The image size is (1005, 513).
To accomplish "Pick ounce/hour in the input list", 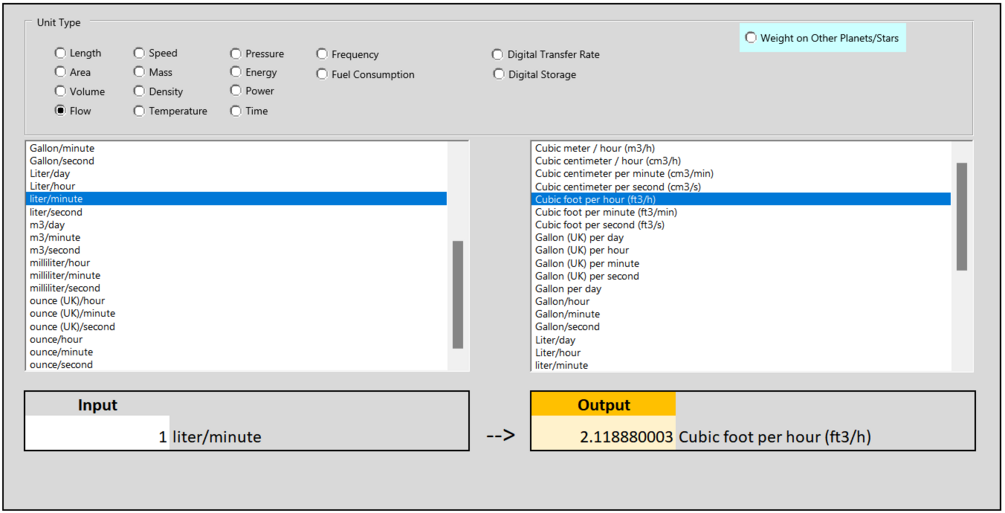I will tap(236, 339).
